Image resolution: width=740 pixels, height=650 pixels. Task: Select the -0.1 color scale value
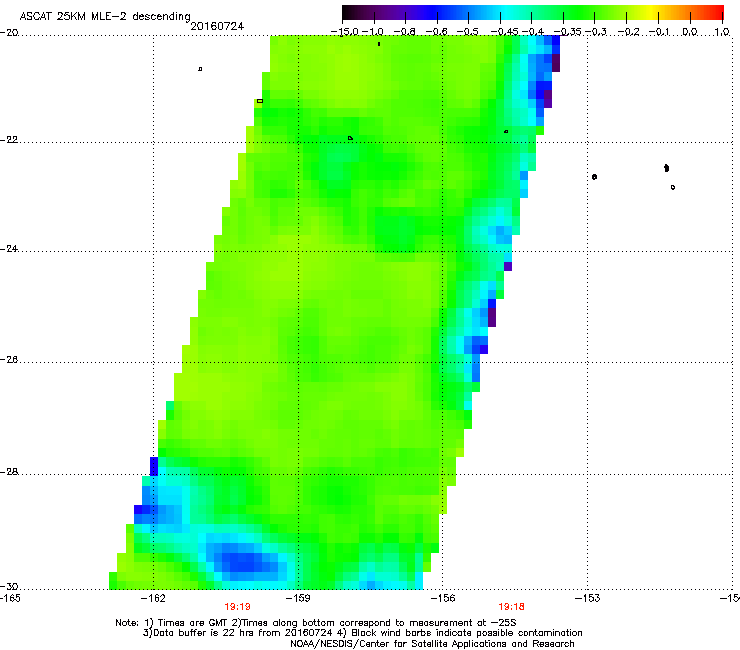[x=660, y=32]
